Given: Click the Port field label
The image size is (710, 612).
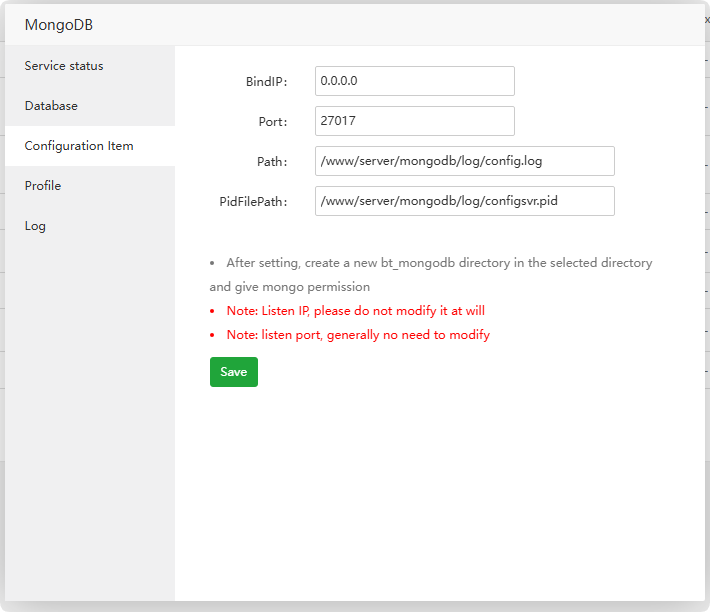Looking at the screenshot, I should tap(273, 122).
